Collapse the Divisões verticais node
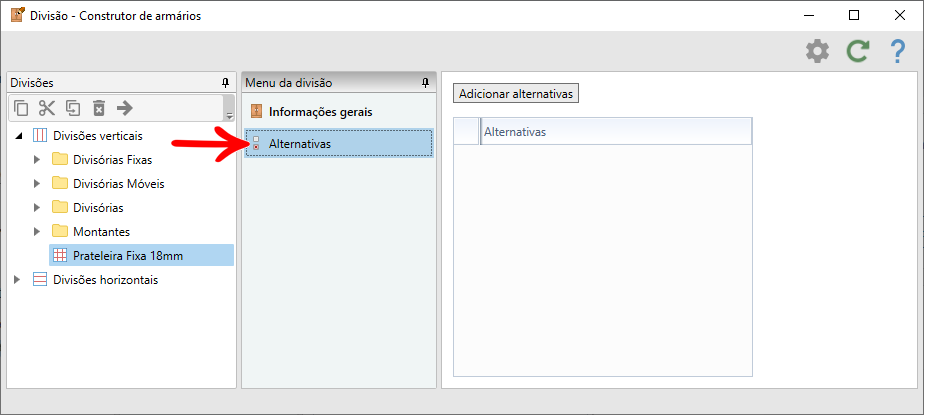 [x=18, y=136]
